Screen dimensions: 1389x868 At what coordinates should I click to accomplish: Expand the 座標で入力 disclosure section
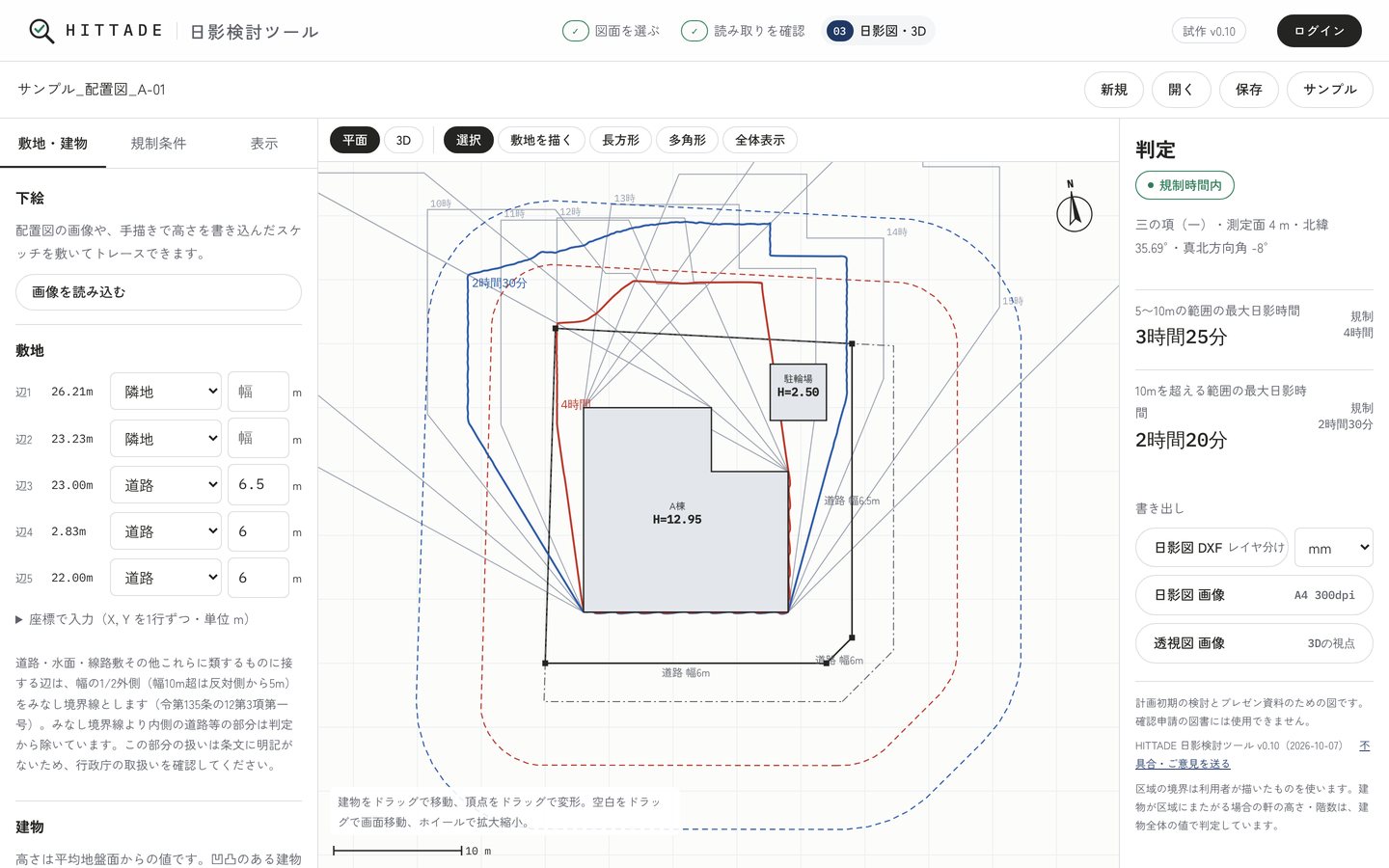pos(134,619)
